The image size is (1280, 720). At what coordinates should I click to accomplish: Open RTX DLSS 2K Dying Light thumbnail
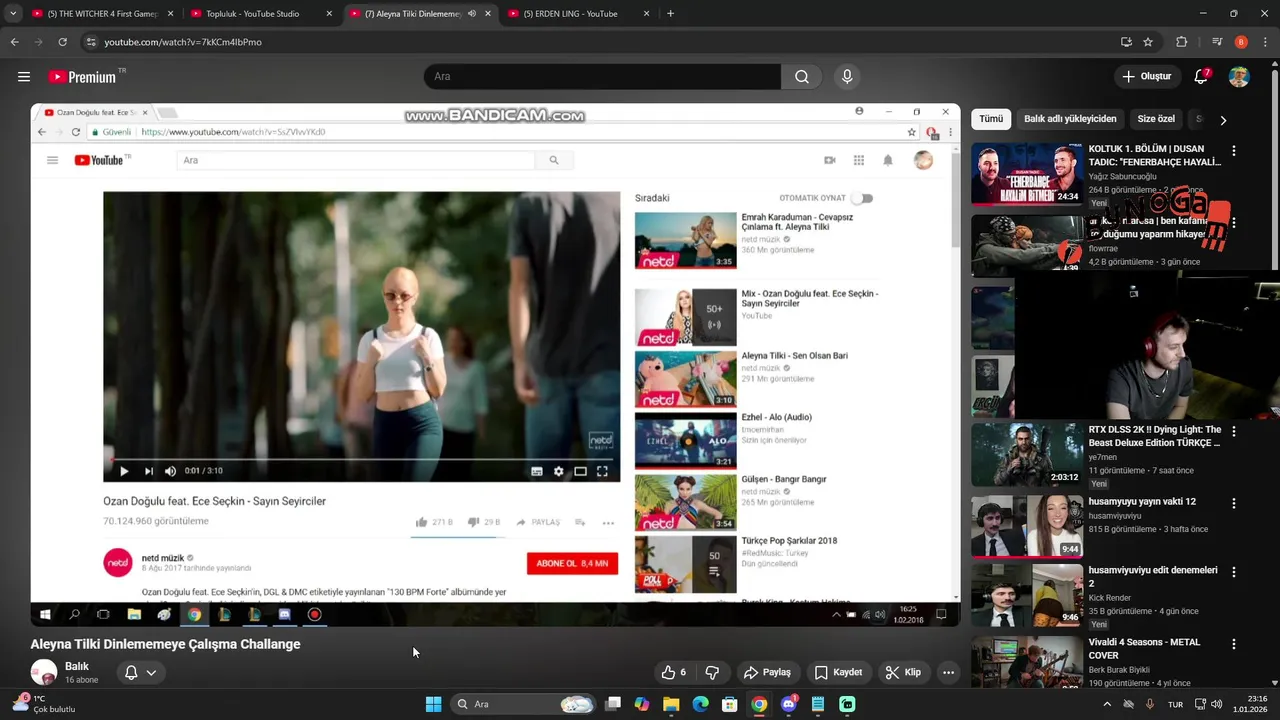pyautogui.click(x=1027, y=455)
